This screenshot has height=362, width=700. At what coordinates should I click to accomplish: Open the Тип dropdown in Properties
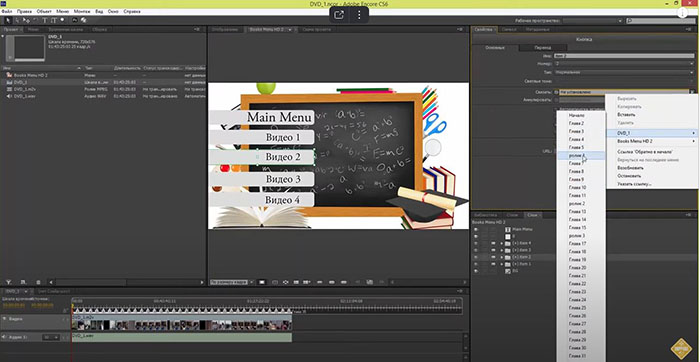(x=624, y=72)
